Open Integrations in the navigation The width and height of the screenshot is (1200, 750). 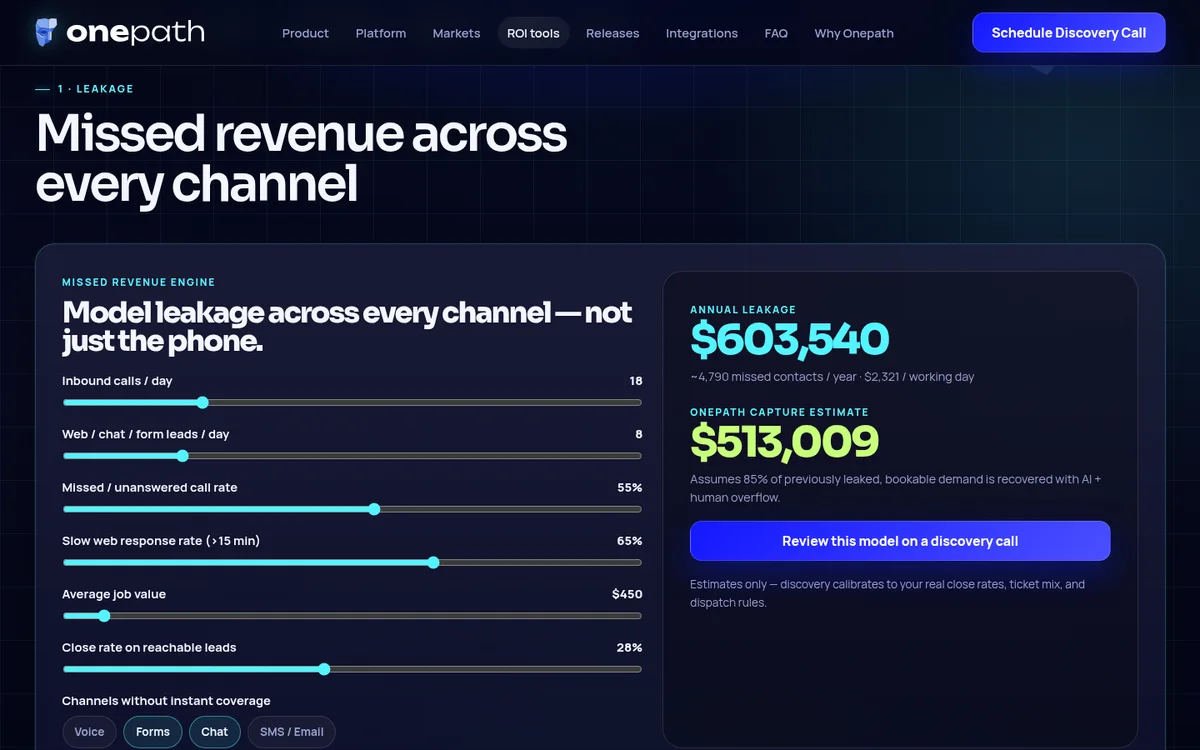coord(702,33)
